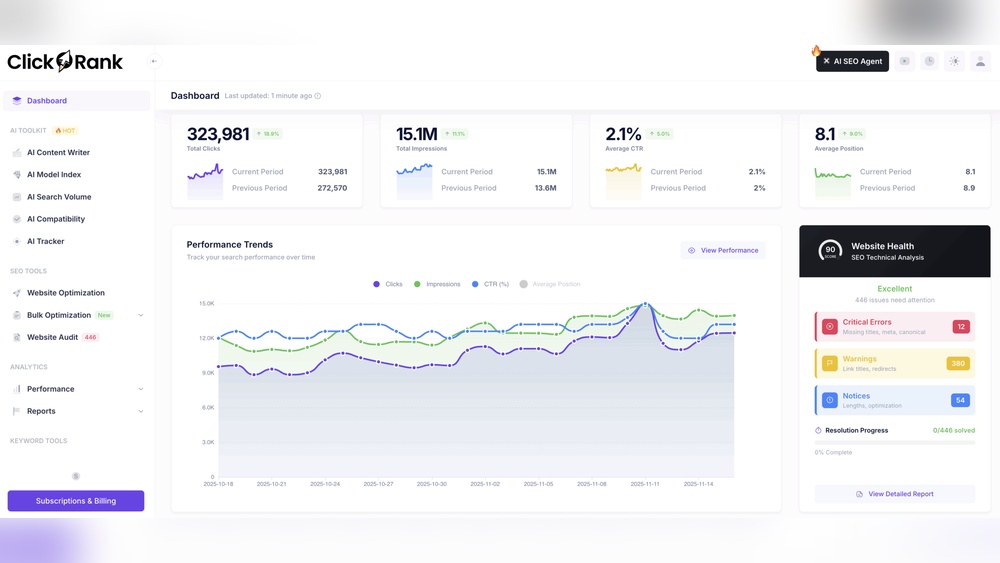Open Subscriptions & Billing

pos(76,501)
